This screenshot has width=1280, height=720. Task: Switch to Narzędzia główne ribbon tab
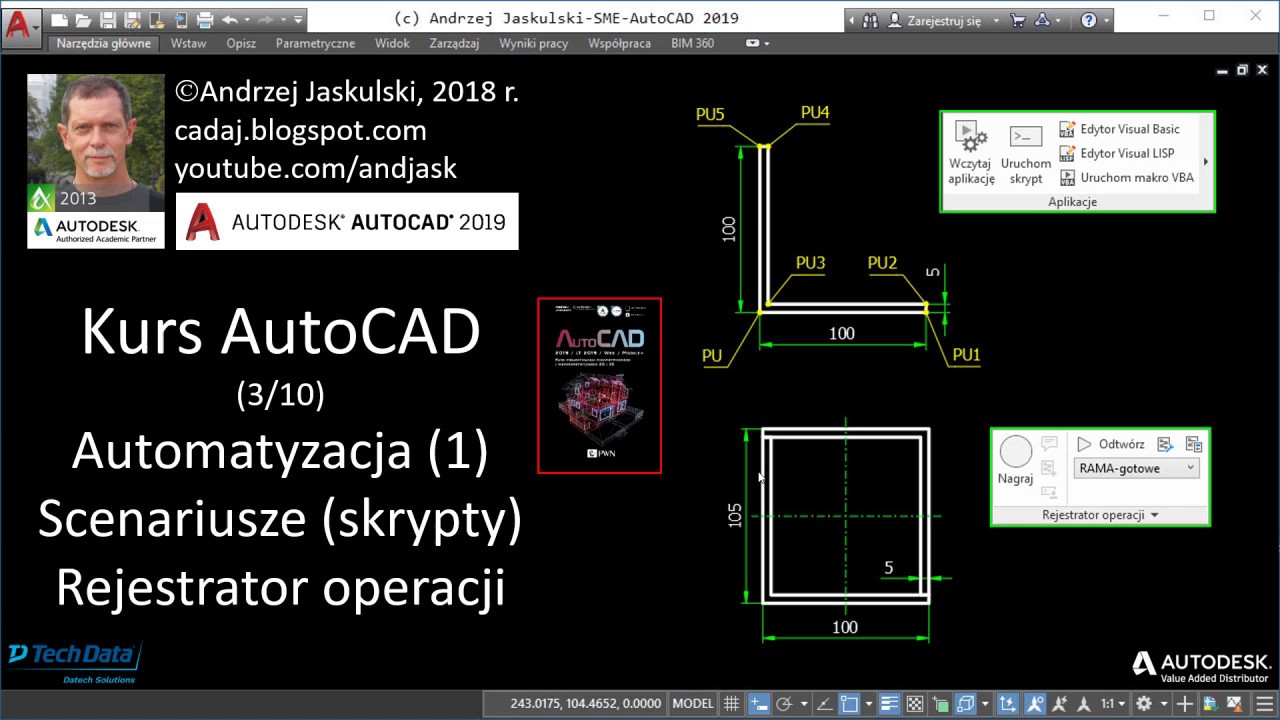pos(104,44)
